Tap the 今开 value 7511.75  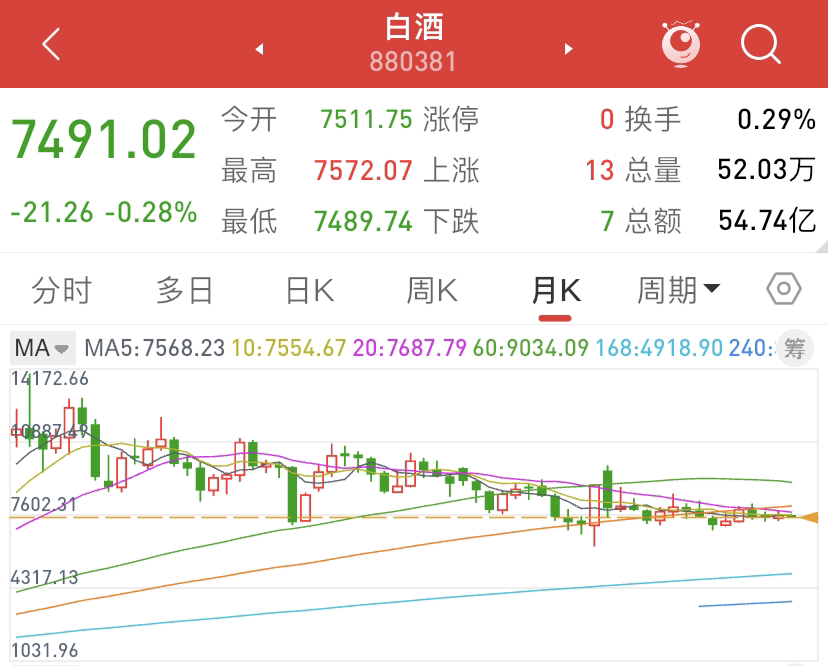366,119
